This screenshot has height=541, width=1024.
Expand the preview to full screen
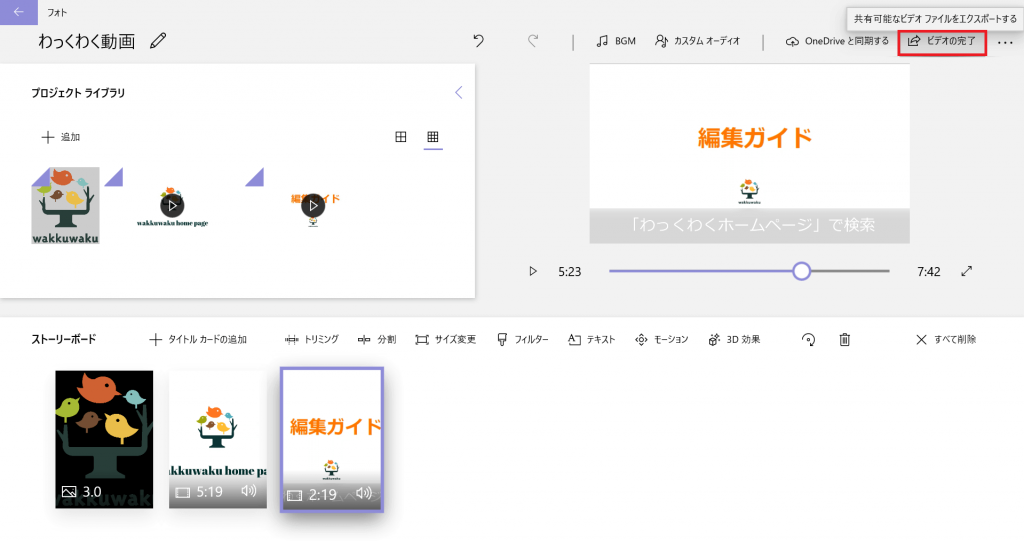966,271
